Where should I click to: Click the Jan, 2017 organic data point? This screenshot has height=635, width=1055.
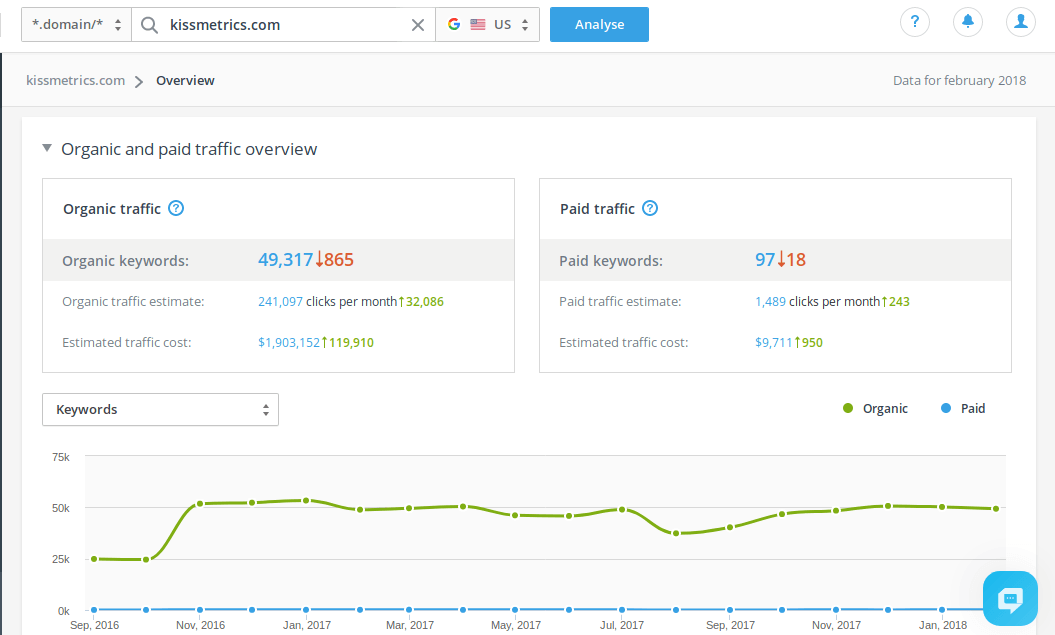(x=306, y=500)
